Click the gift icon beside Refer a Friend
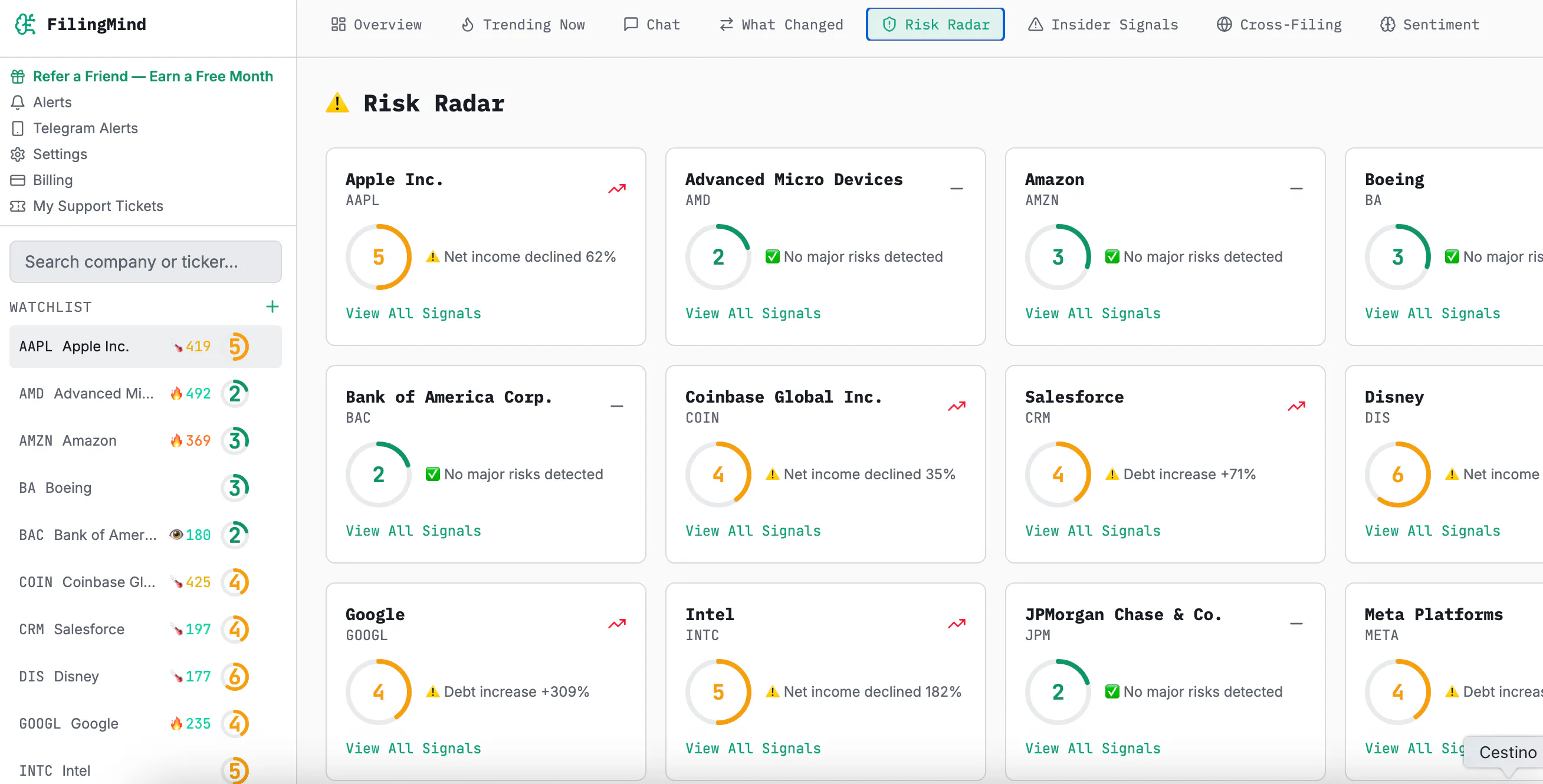The width and height of the screenshot is (1543, 784). [x=18, y=77]
